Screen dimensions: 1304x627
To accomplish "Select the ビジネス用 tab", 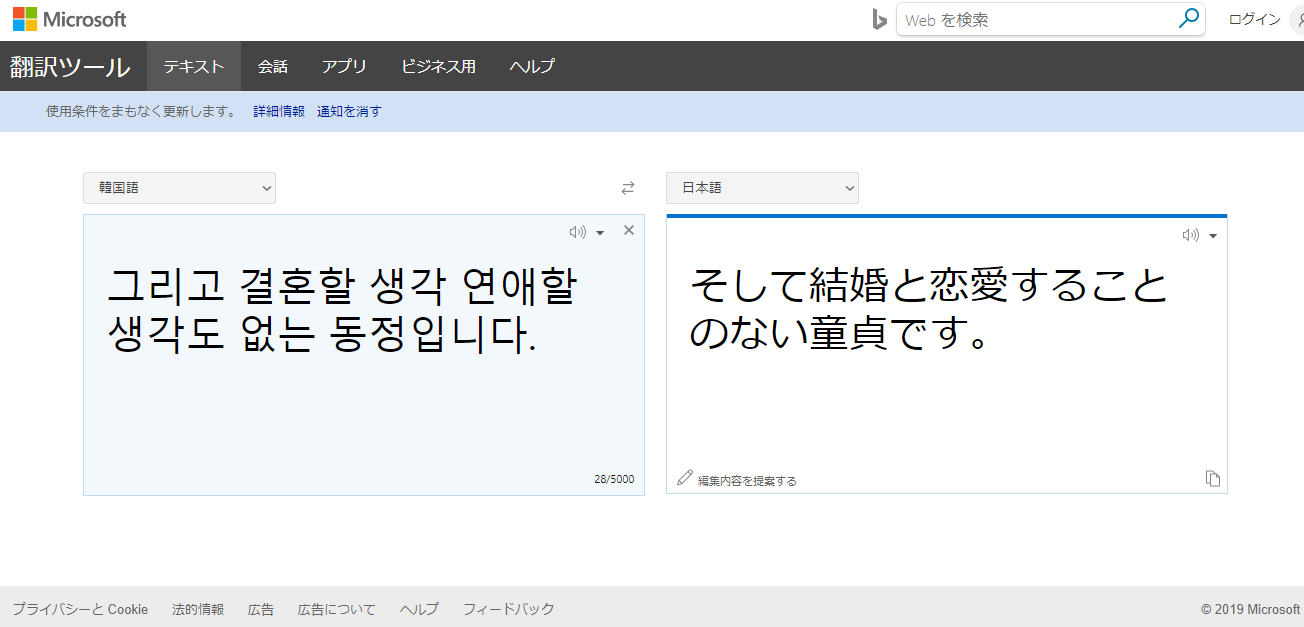I will click(438, 66).
